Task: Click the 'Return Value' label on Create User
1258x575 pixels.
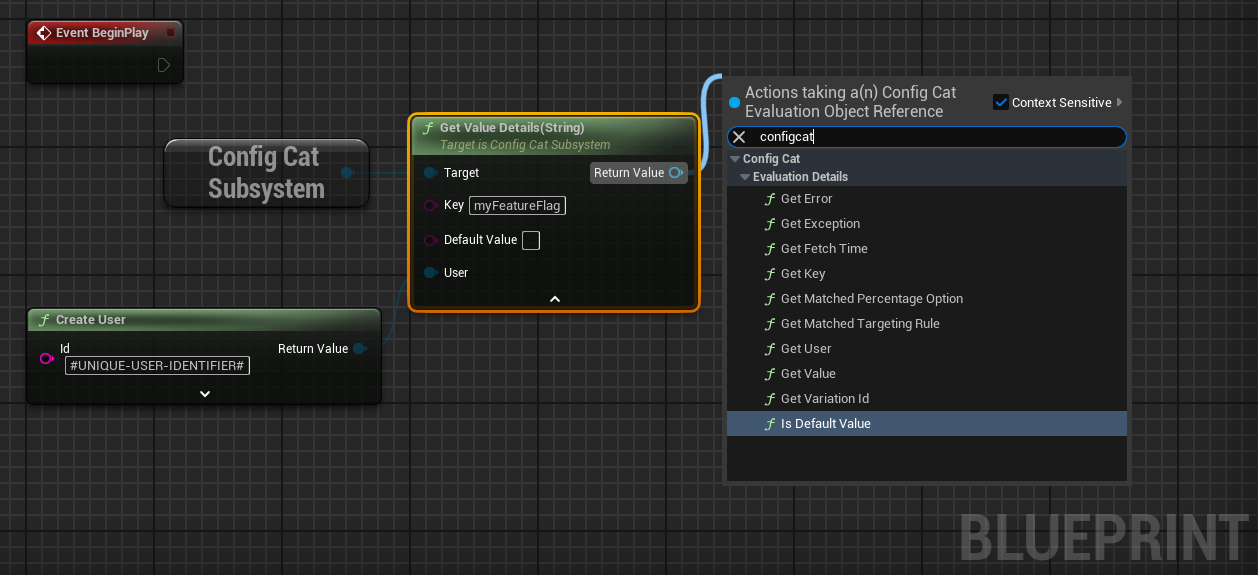Action: 313,349
